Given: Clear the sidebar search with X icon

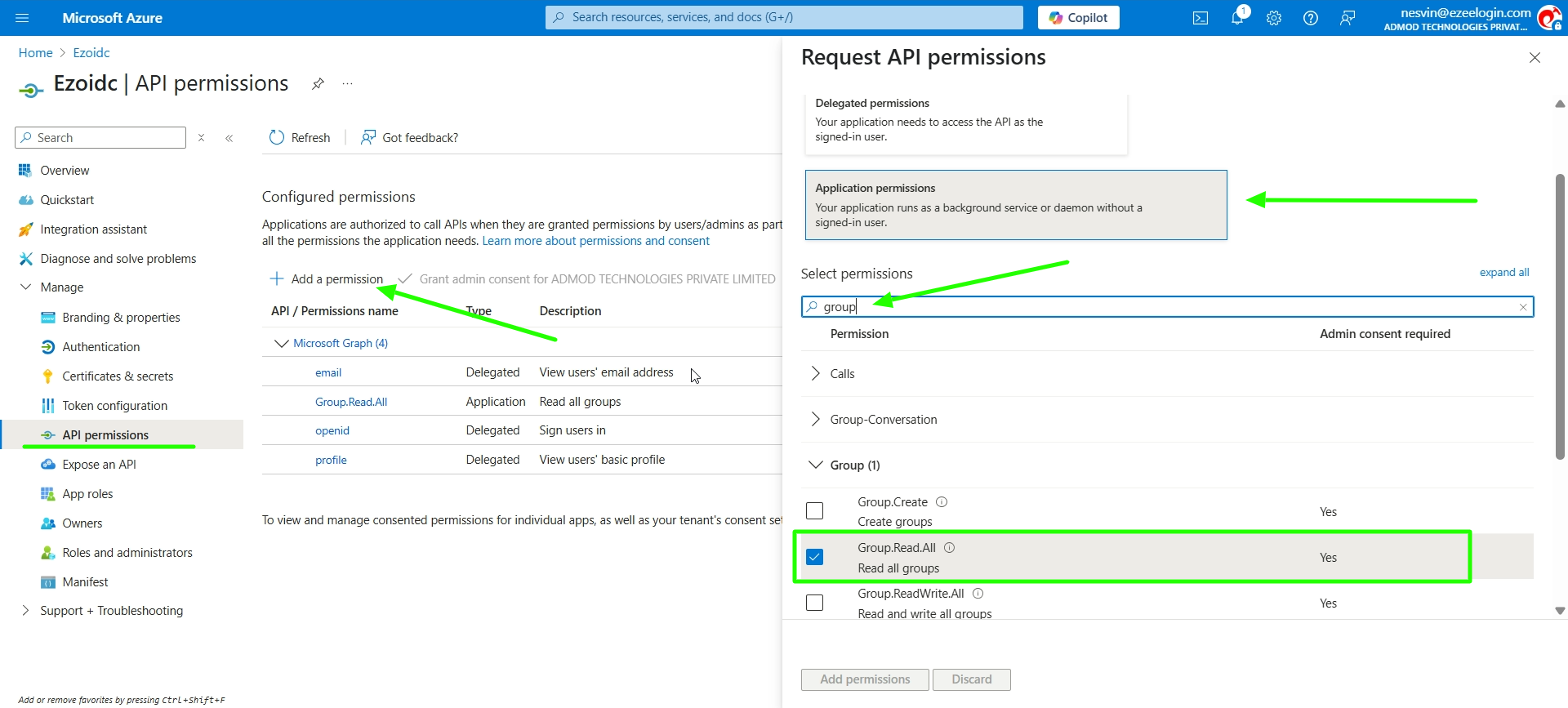Looking at the screenshot, I should tap(201, 138).
